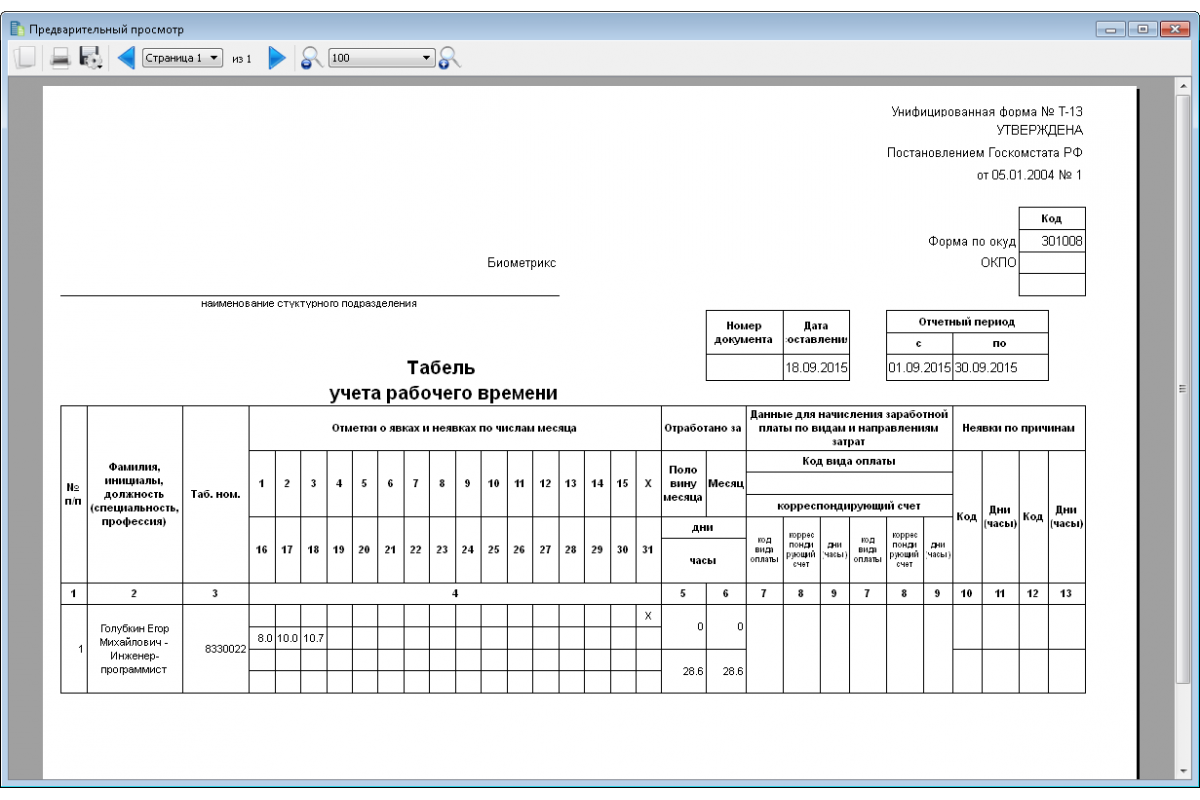Image resolution: width=1200 pixels, height=800 pixels.
Task: Click the 'Отчетный период' header
Action: pyautogui.click(x=967, y=322)
